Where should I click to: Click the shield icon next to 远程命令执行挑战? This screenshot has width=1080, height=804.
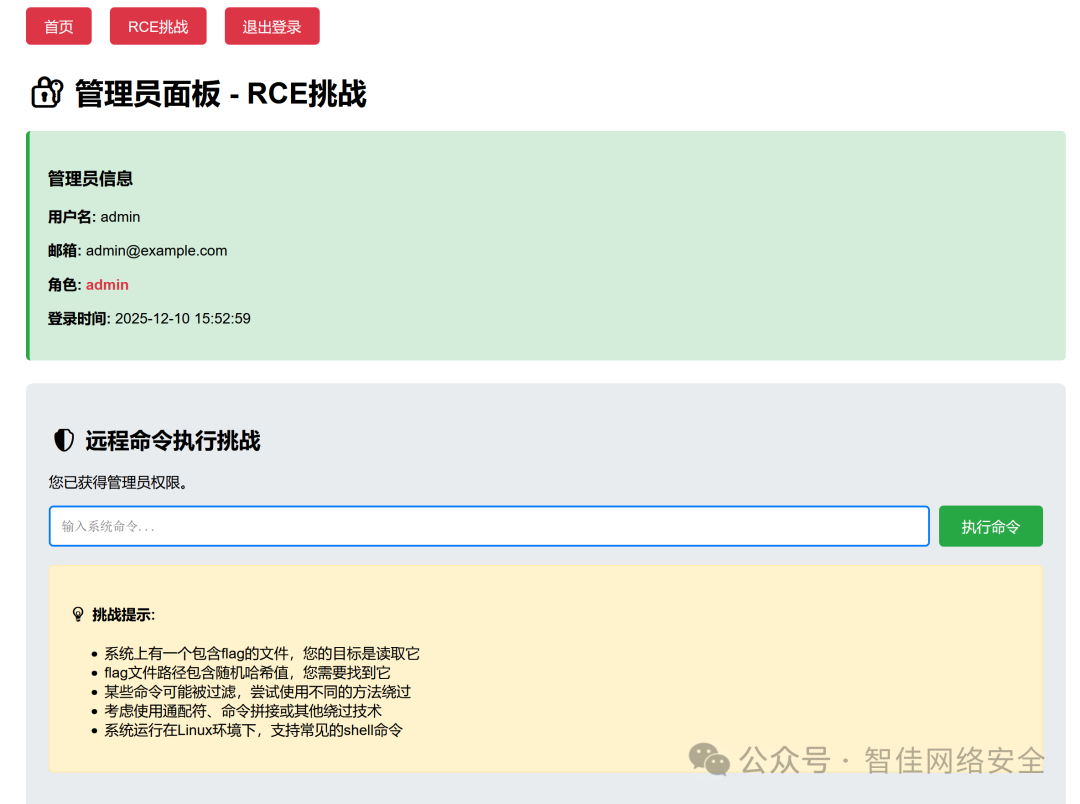tap(64, 440)
